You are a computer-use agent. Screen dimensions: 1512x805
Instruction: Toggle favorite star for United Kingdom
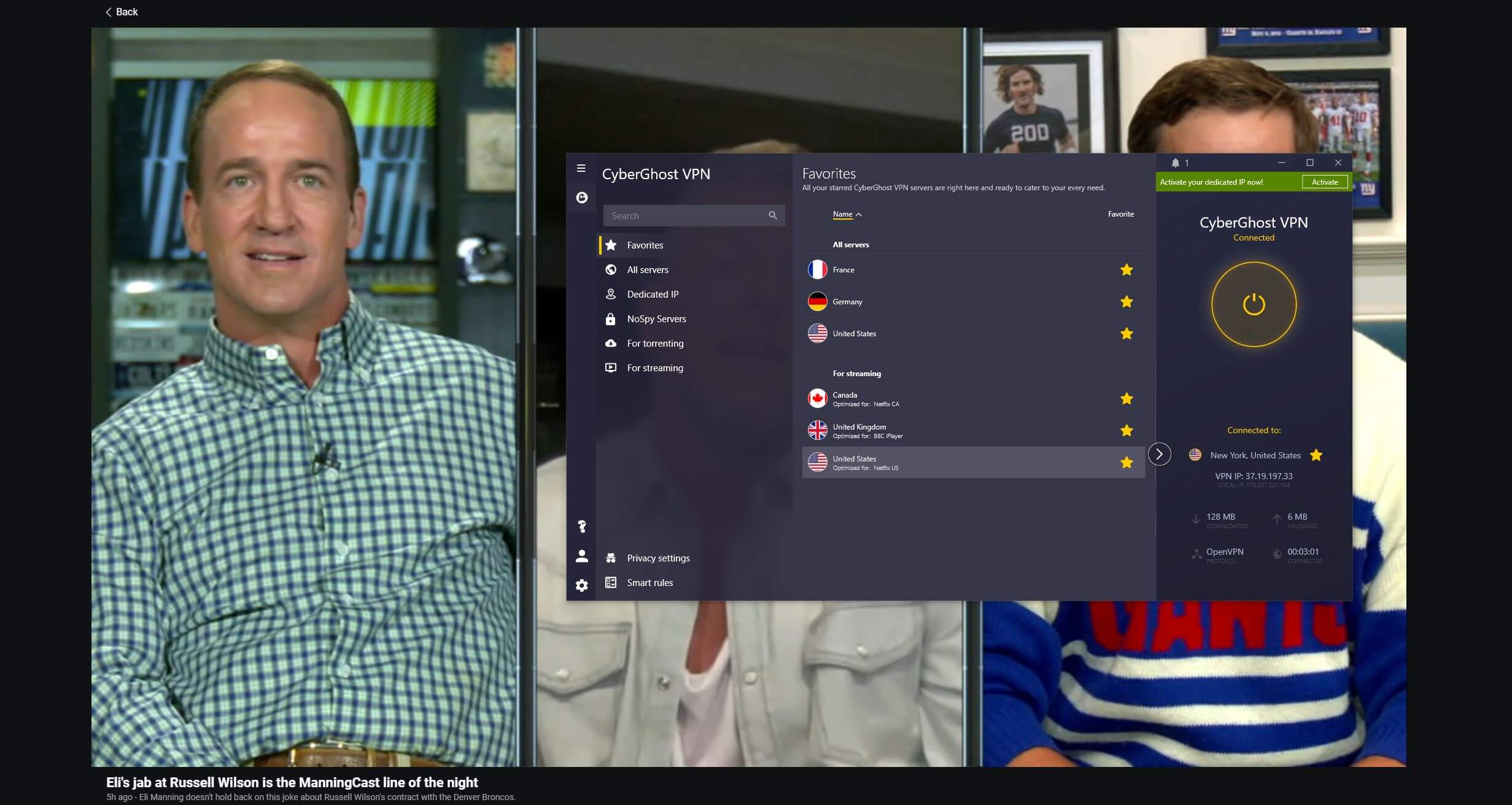(1126, 430)
